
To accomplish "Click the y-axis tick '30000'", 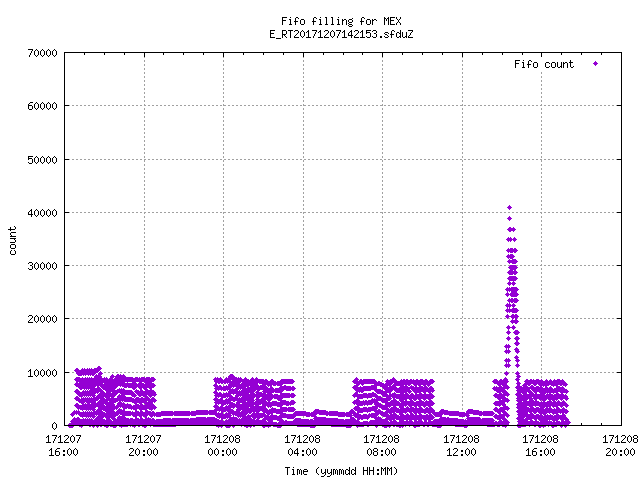I will click(x=42, y=266).
